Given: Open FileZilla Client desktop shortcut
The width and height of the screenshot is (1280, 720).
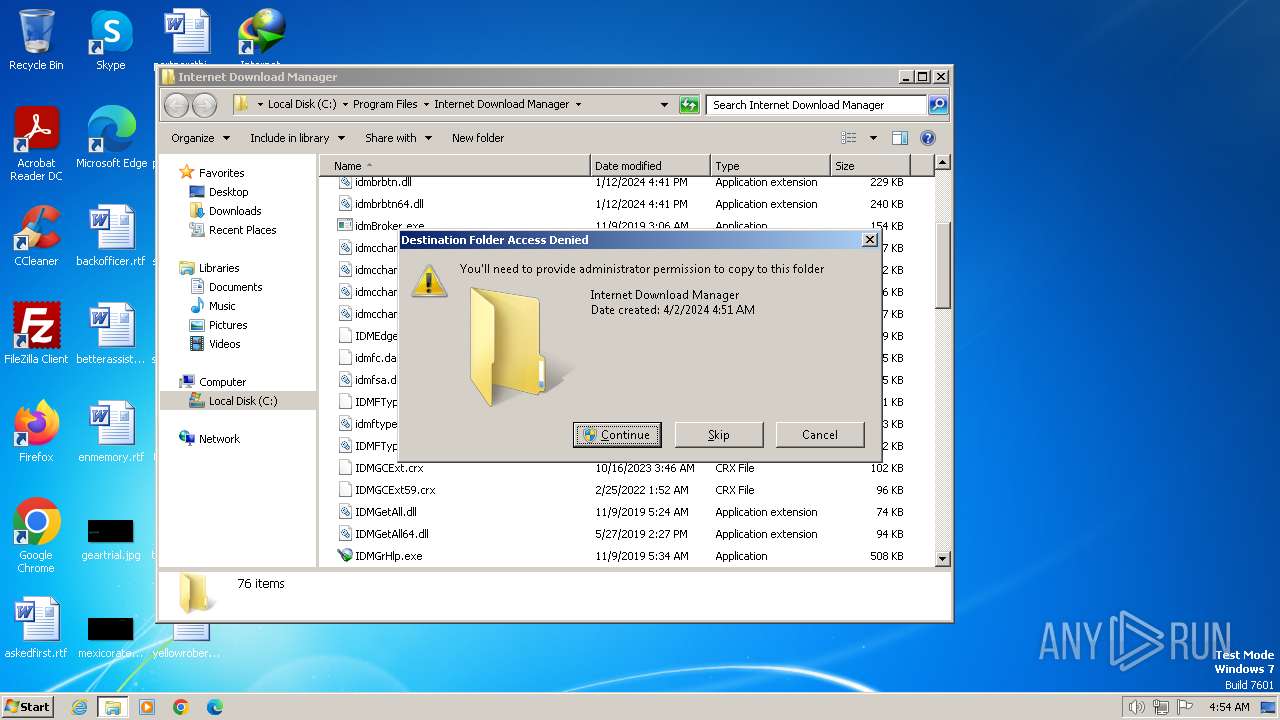Looking at the screenshot, I should [x=36, y=334].
